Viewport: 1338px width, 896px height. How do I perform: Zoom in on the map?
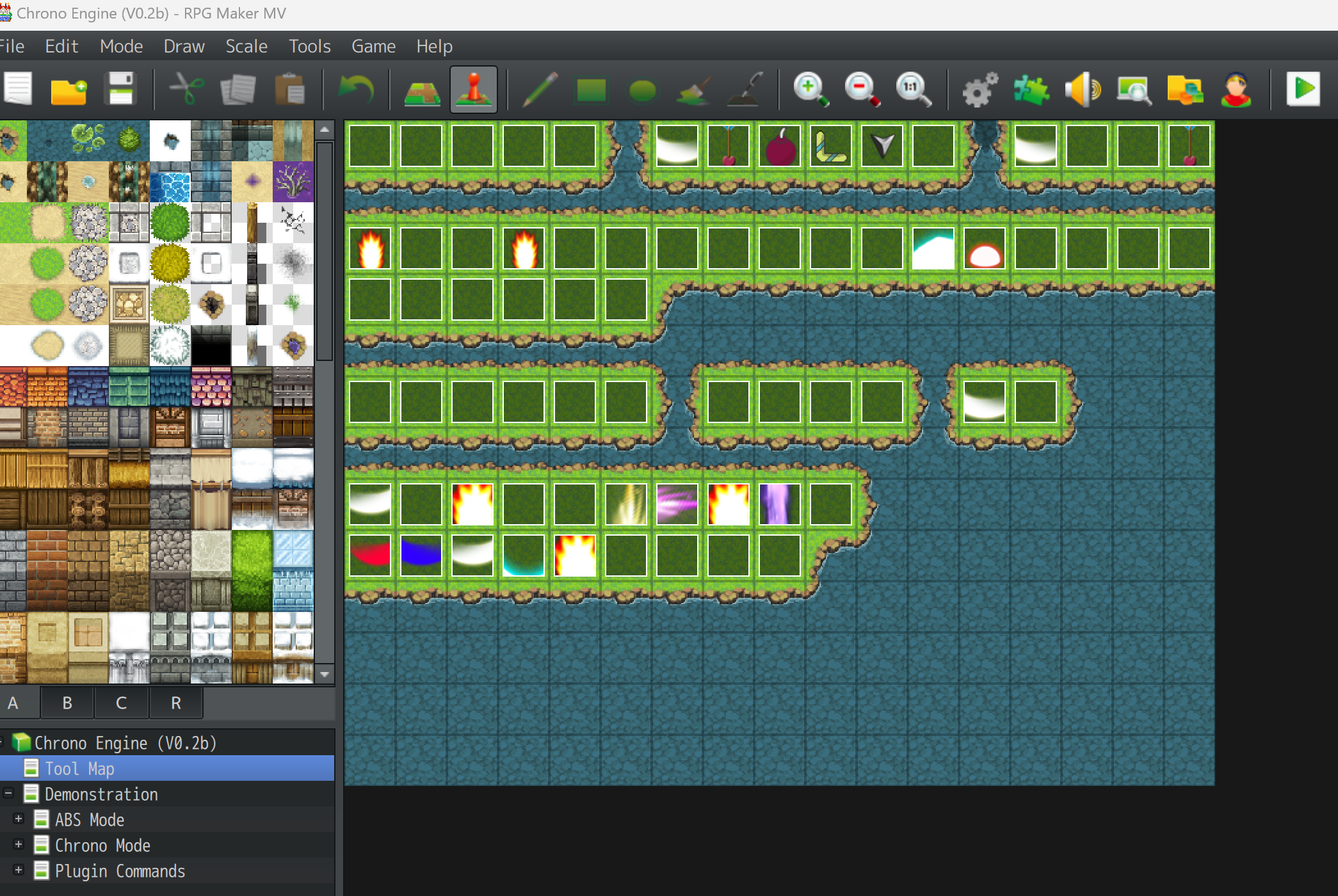coord(811,89)
